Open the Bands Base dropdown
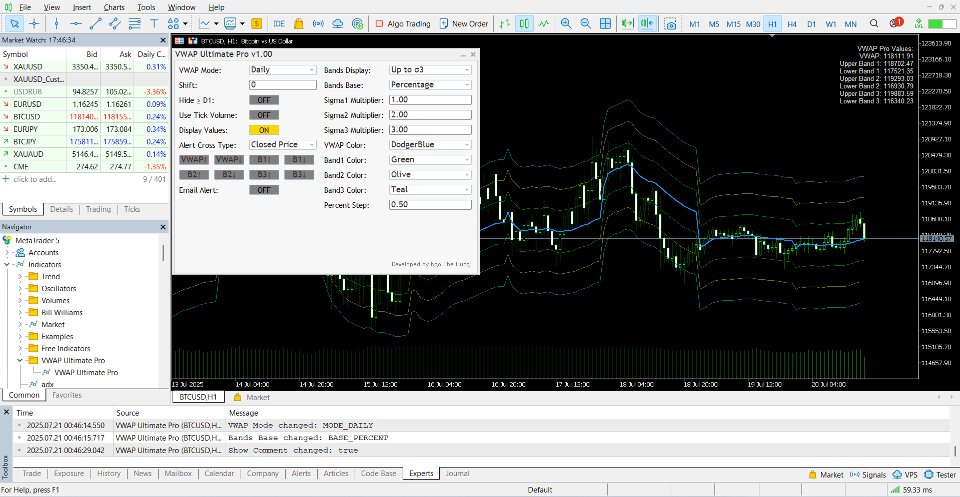960x497 pixels. tap(430, 84)
